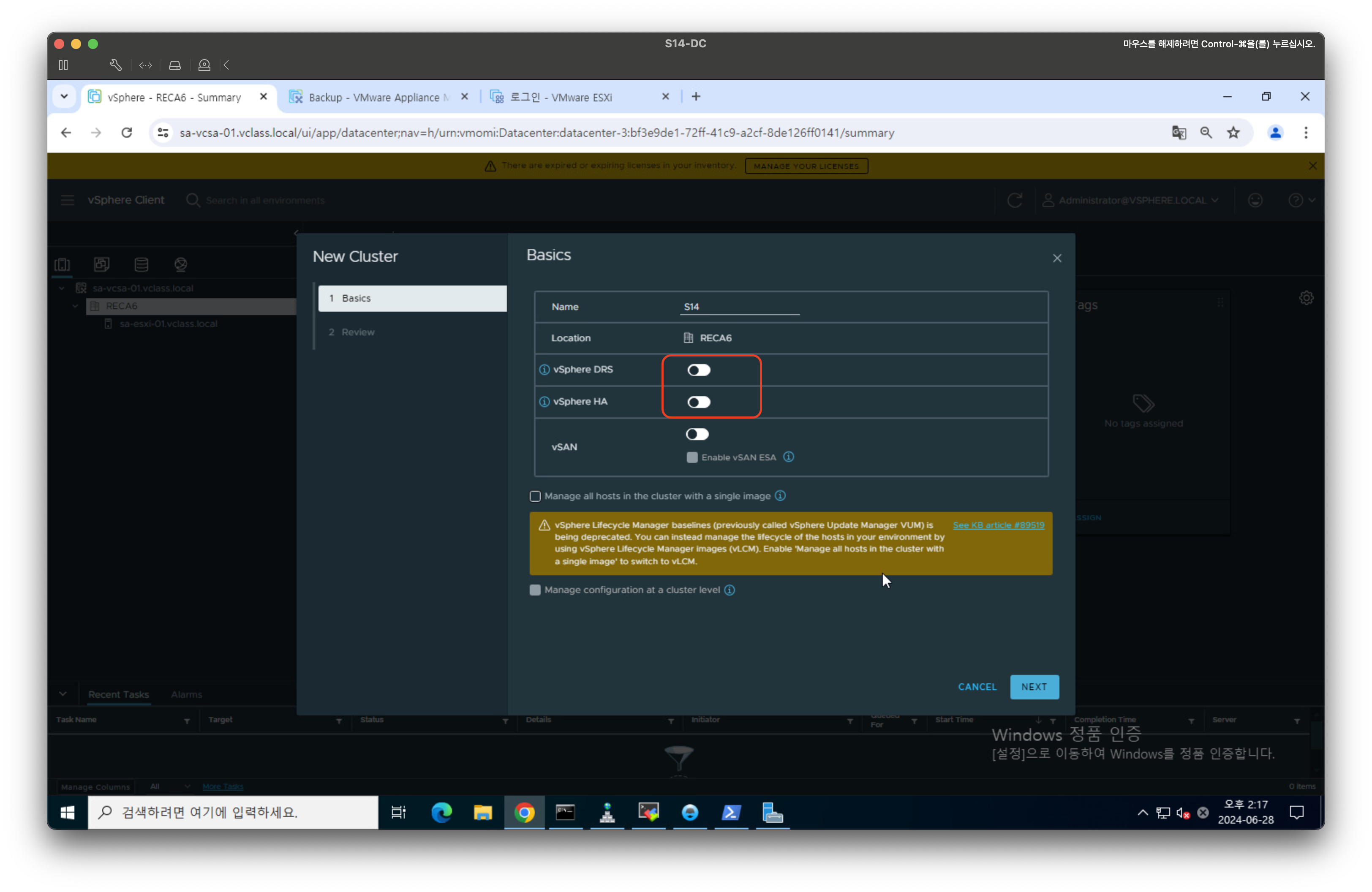Screen dimensions: 1372x892
Task: Click the Enable vSAN ESA info icon
Action: point(789,457)
